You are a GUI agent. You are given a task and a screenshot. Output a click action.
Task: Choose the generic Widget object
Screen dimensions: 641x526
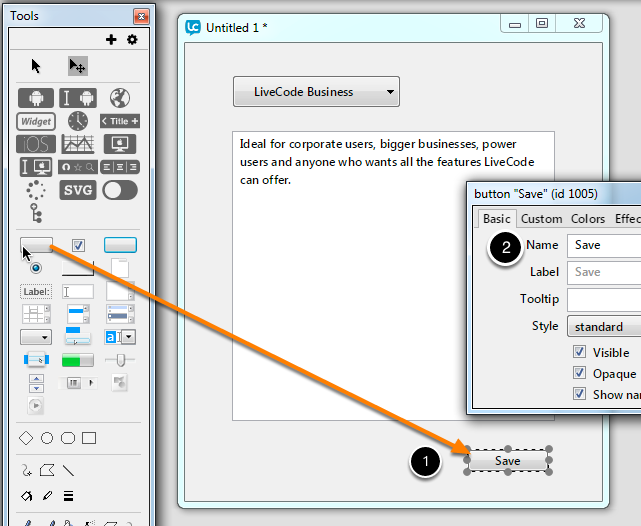tap(36, 121)
